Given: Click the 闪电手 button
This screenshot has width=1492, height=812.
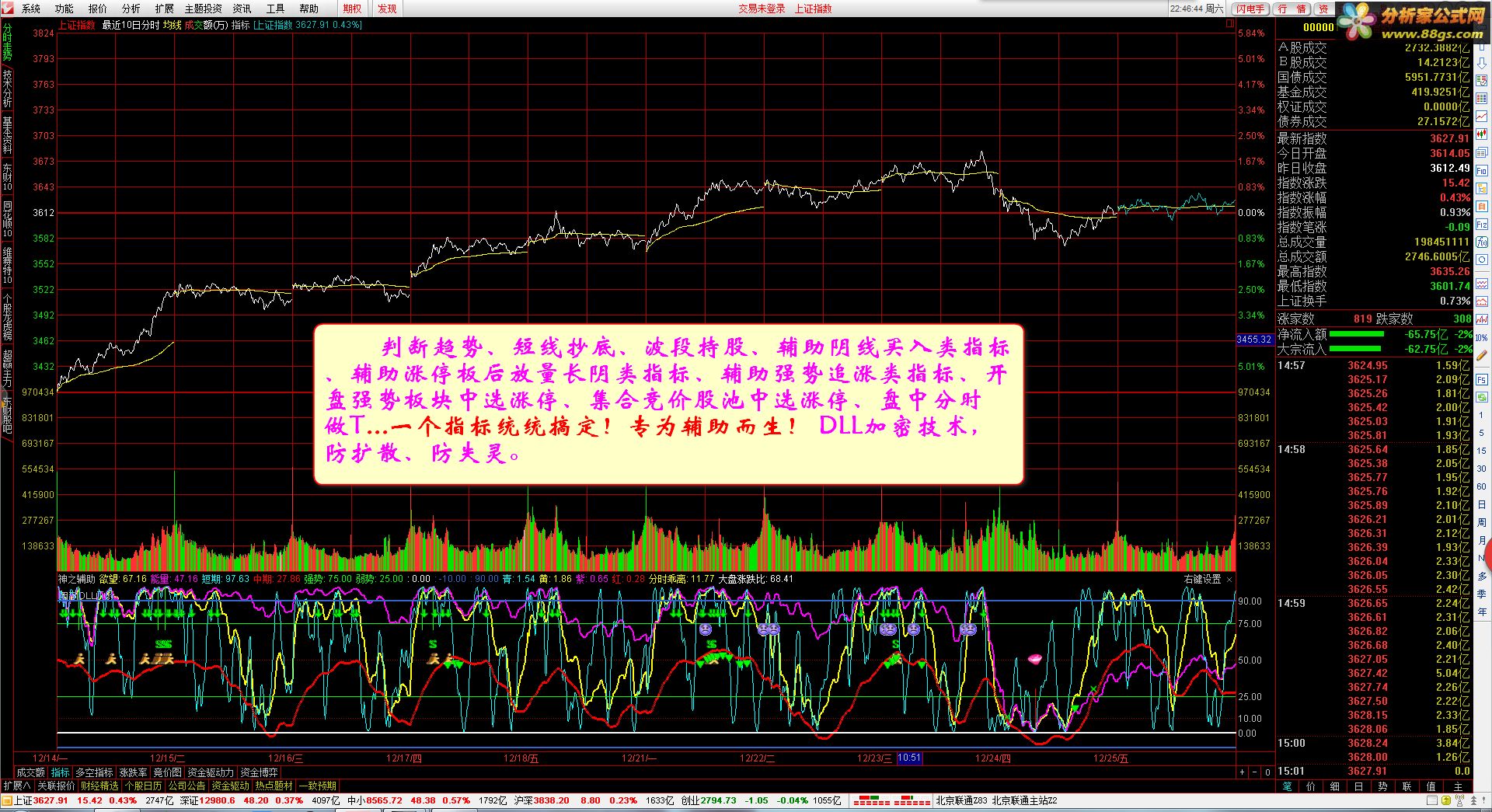Looking at the screenshot, I should 1251,9.
